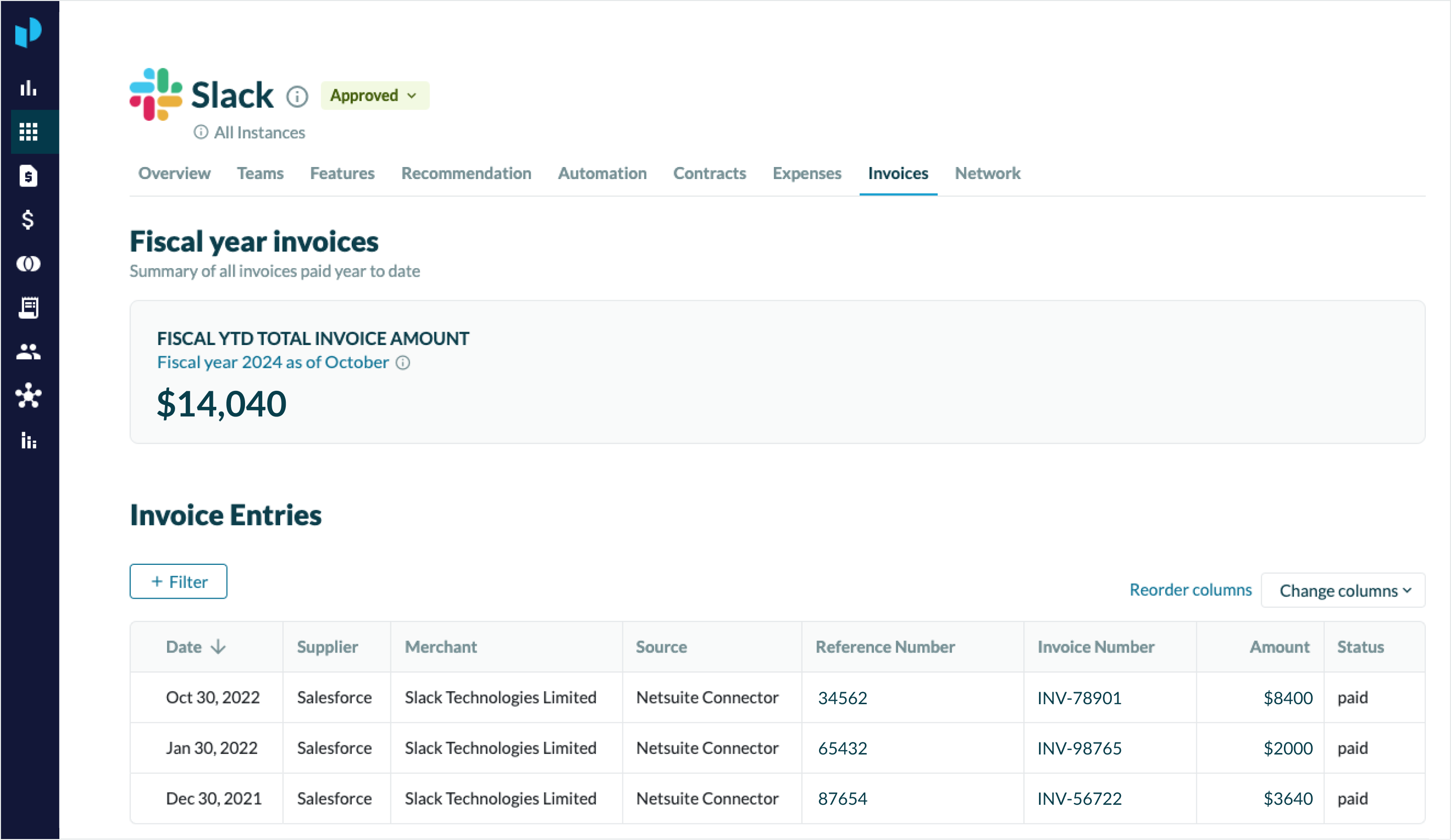Click the dollar document icon in sidebar
Viewport: 1451px width, 840px height.
coord(28,176)
